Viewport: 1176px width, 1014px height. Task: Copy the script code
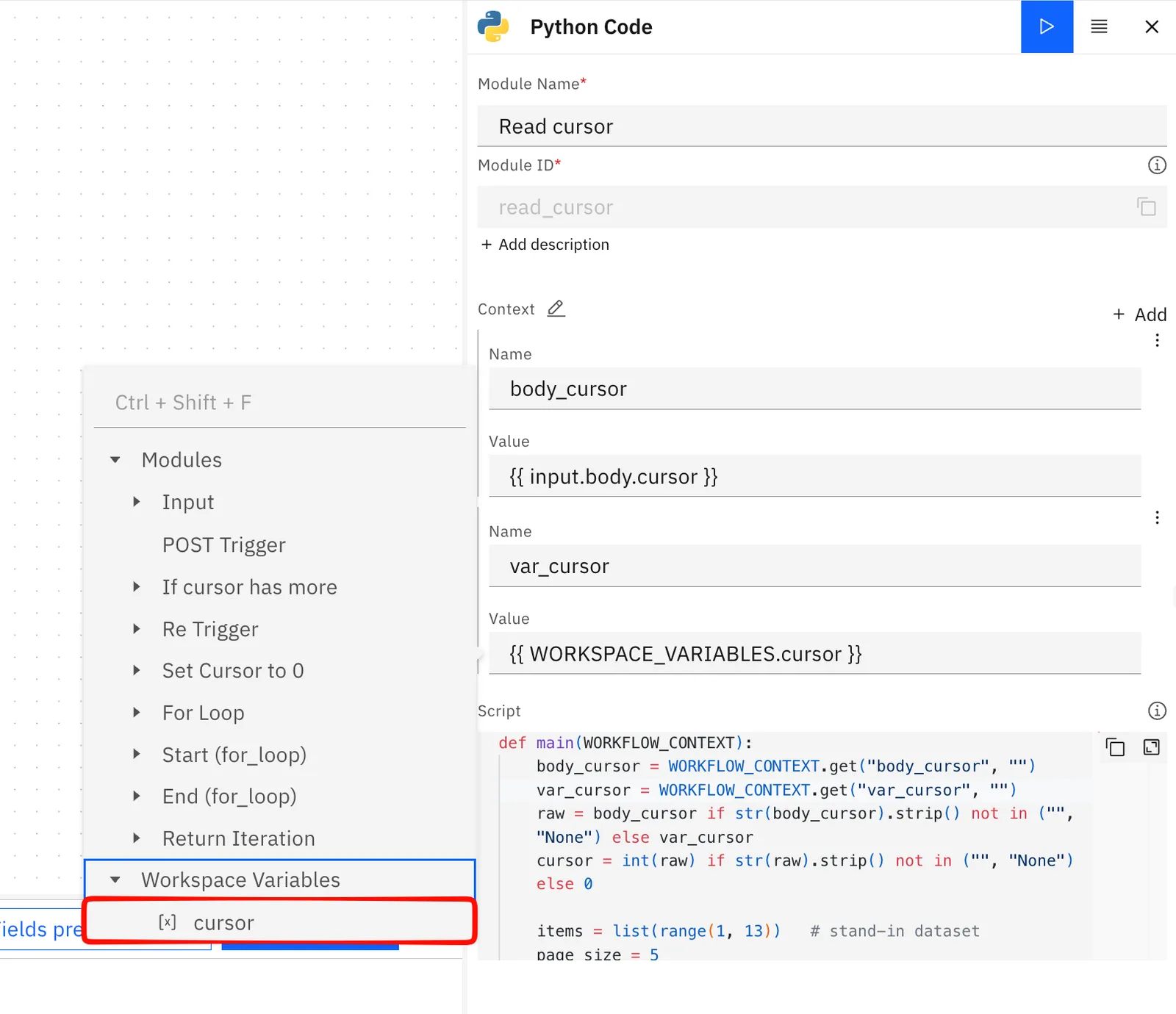pyautogui.click(x=1115, y=747)
